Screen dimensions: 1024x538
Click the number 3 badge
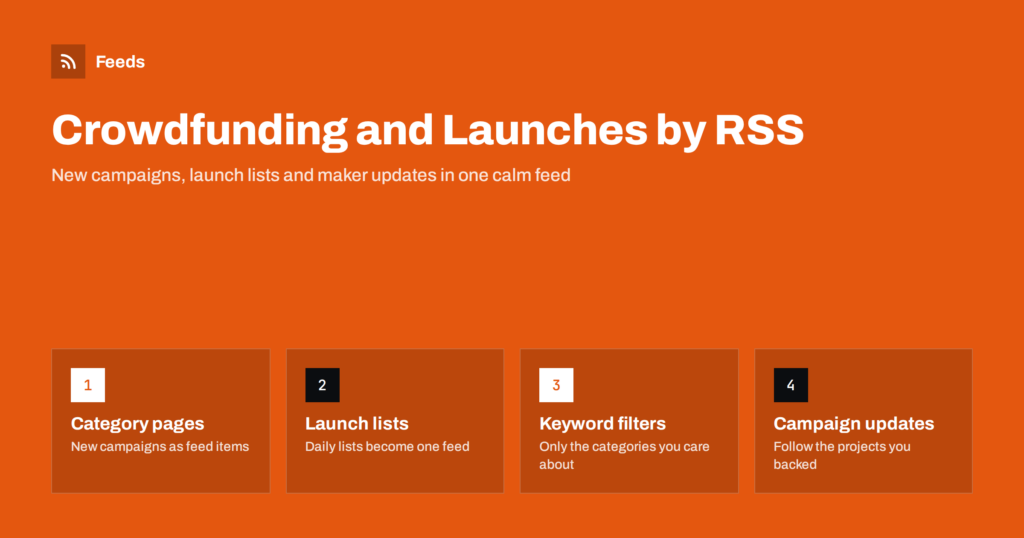click(x=556, y=385)
